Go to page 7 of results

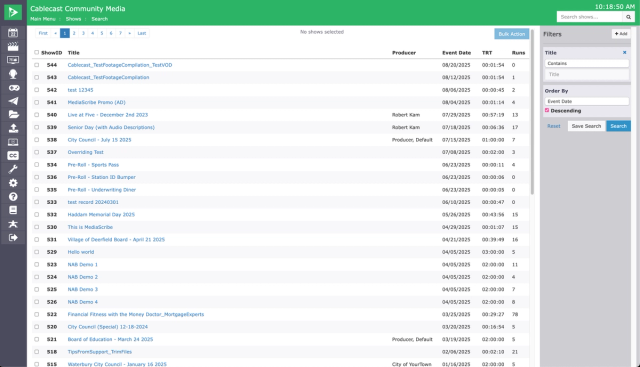tap(120, 33)
